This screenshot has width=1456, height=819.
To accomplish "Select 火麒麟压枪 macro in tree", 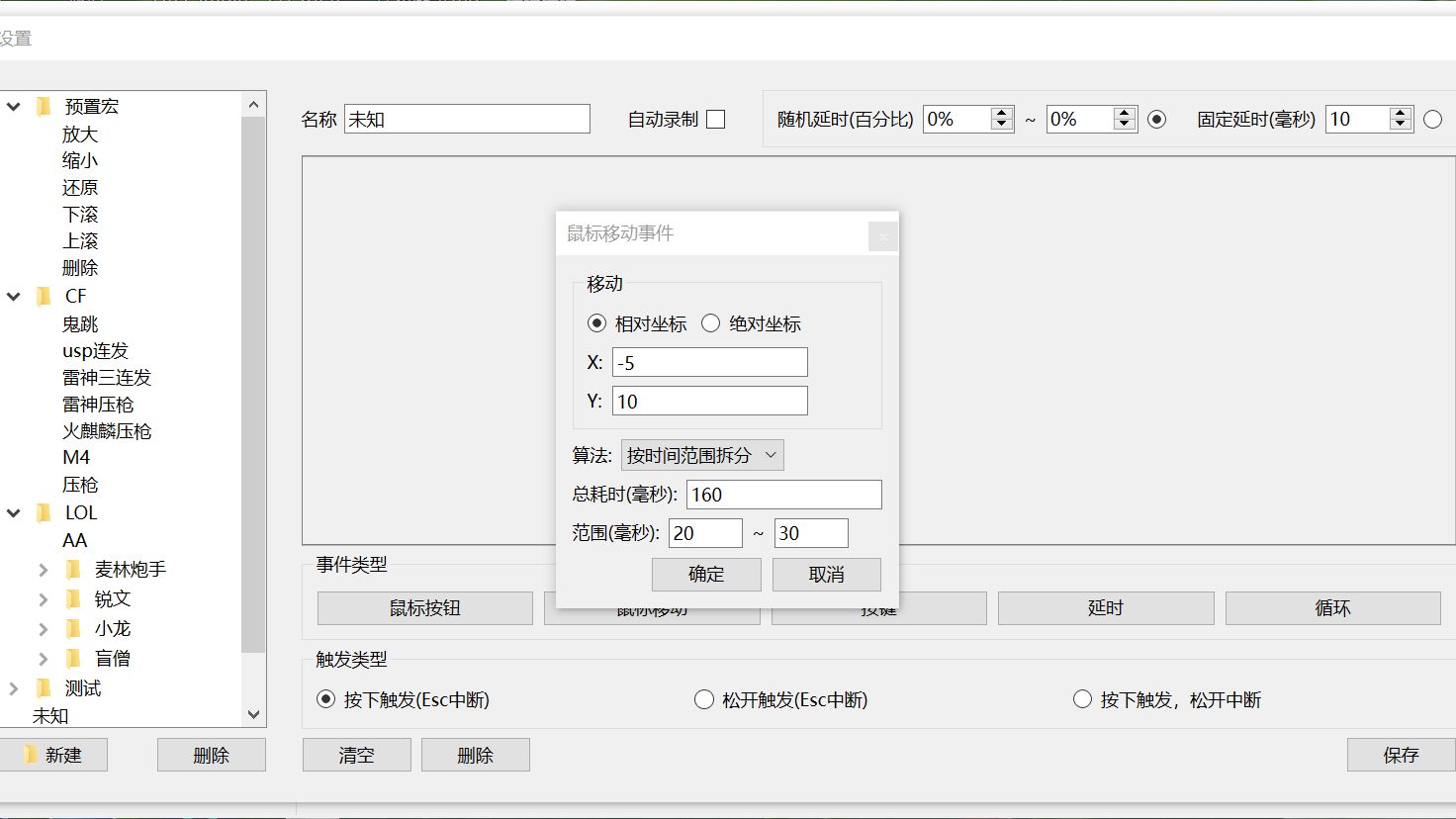I will [x=107, y=430].
